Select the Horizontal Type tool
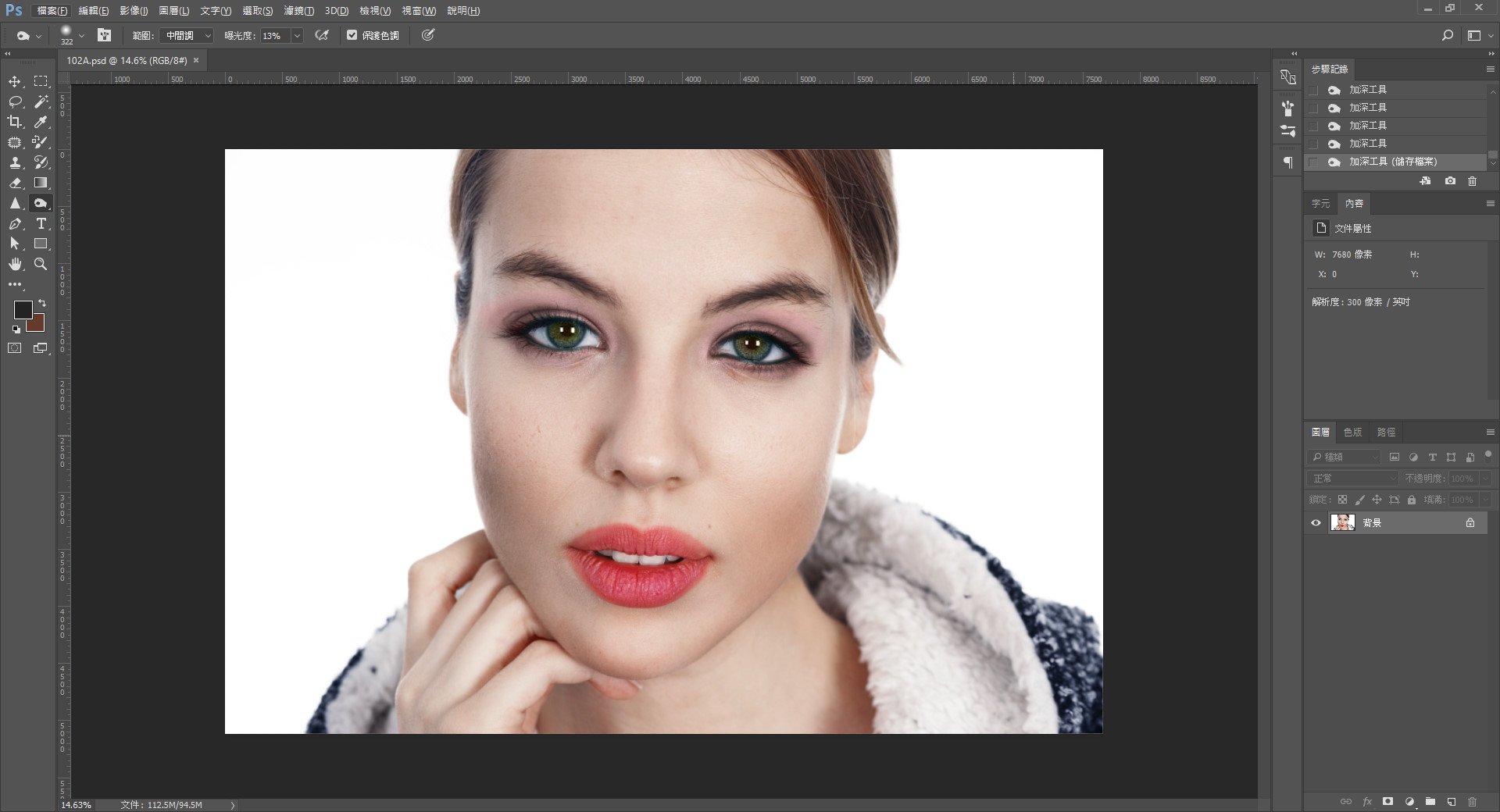Viewport: 1500px width, 812px height. [41, 223]
